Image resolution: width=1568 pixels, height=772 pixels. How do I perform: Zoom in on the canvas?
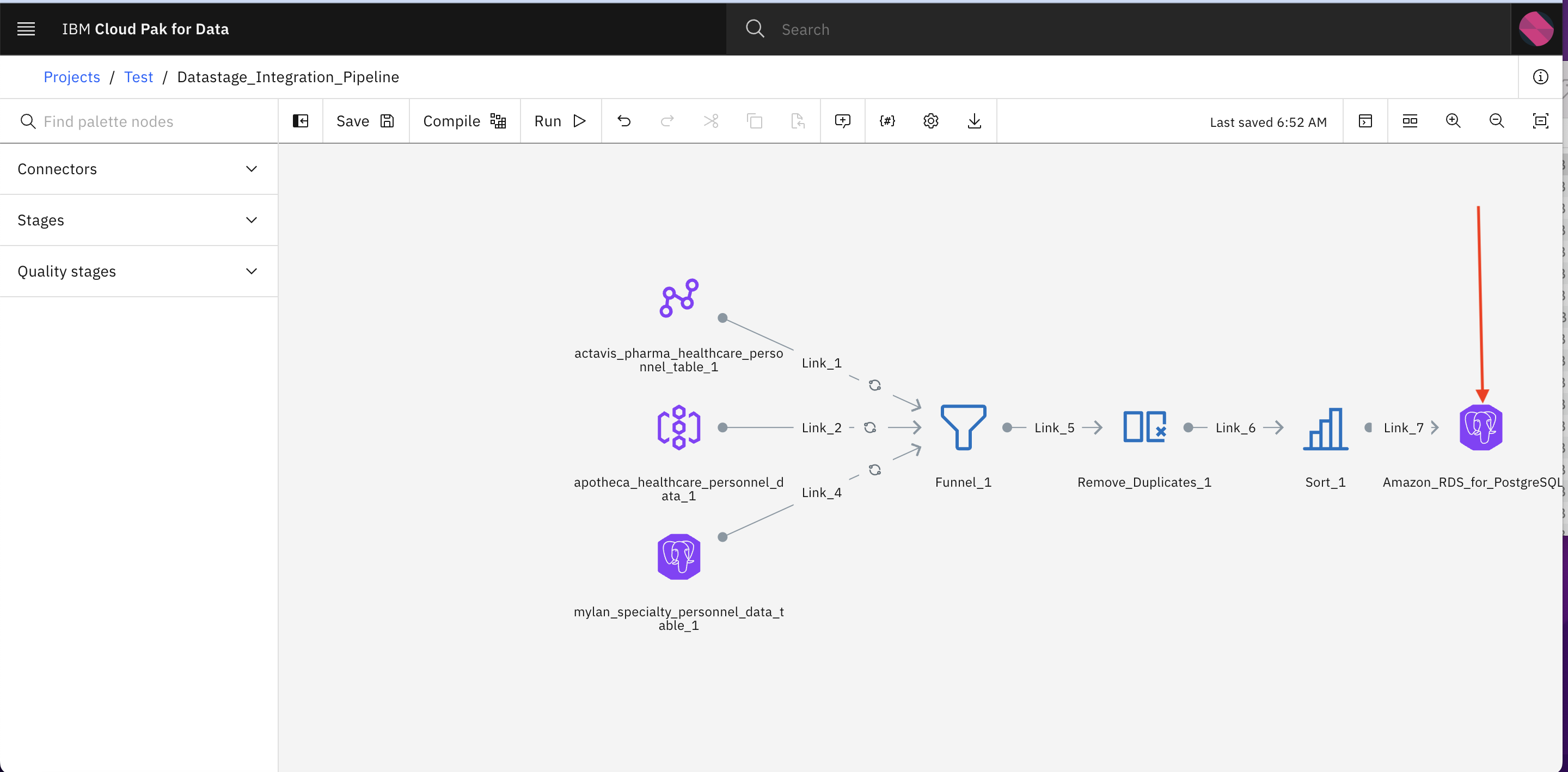pos(1453,120)
